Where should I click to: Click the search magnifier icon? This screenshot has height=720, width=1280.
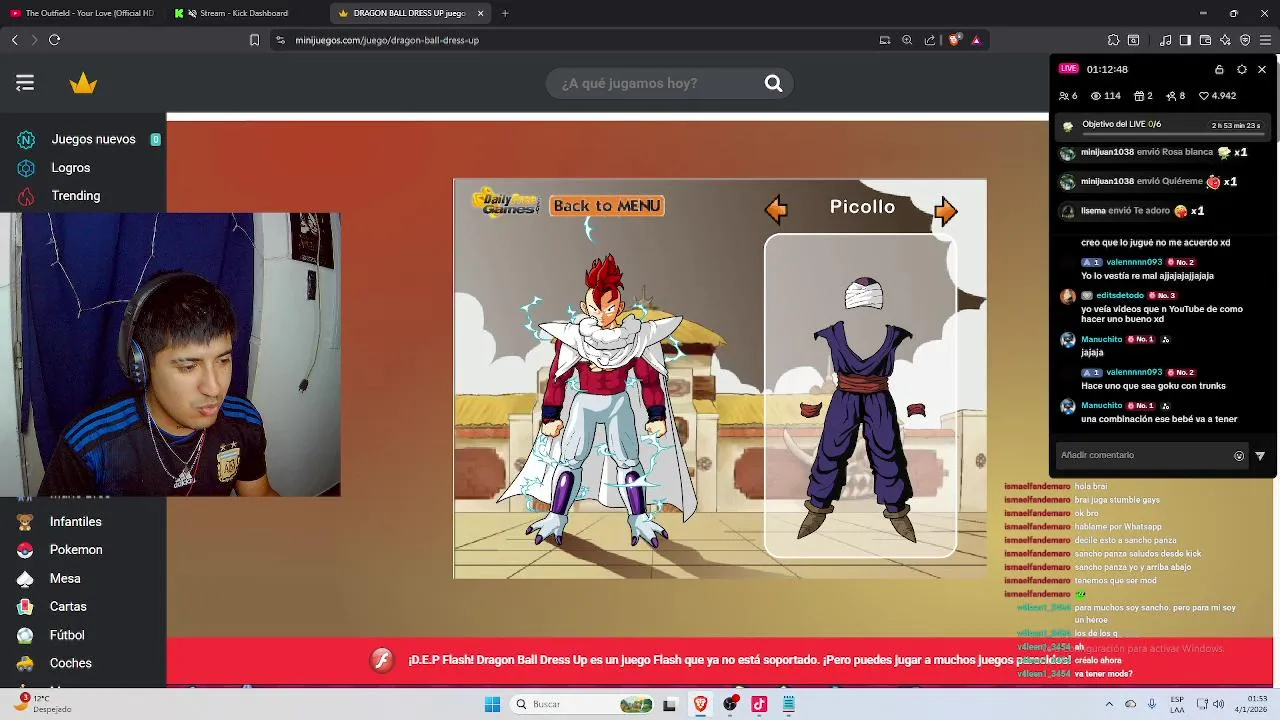(773, 83)
